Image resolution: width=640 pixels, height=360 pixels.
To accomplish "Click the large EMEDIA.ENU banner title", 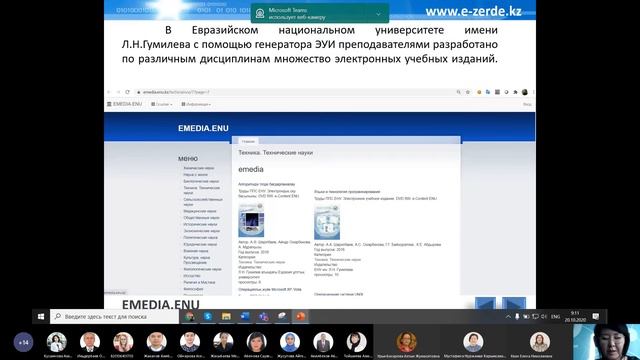I will pos(203,128).
